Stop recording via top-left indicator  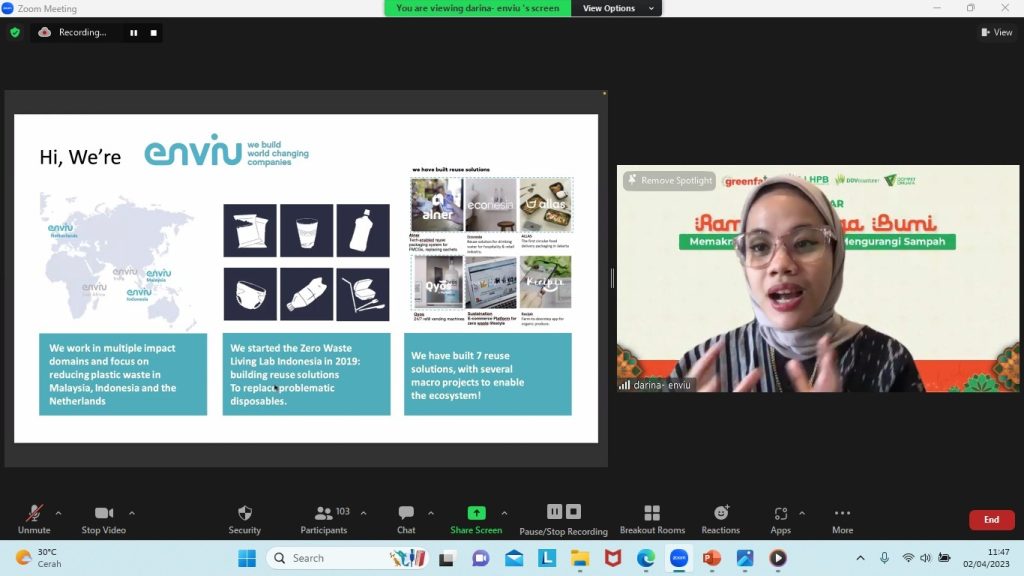pyautogui.click(x=153, y=33)
